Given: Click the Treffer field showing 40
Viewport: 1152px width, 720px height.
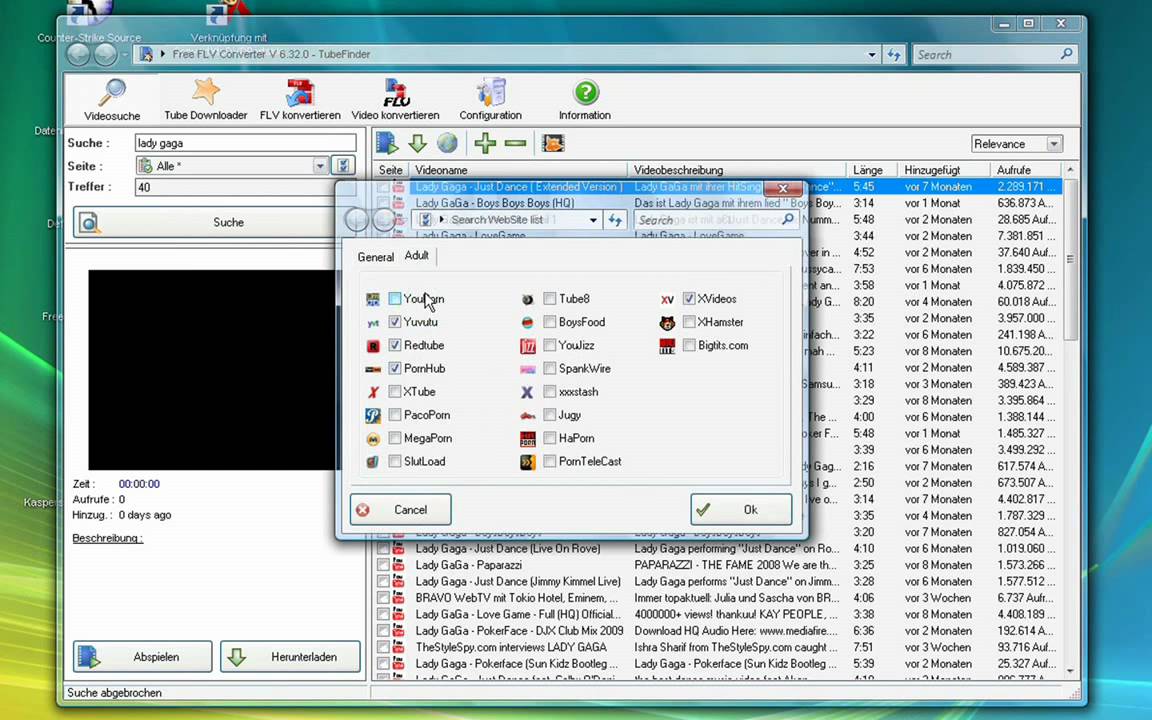Looking at the screenshot, I should tap(245, 187).
